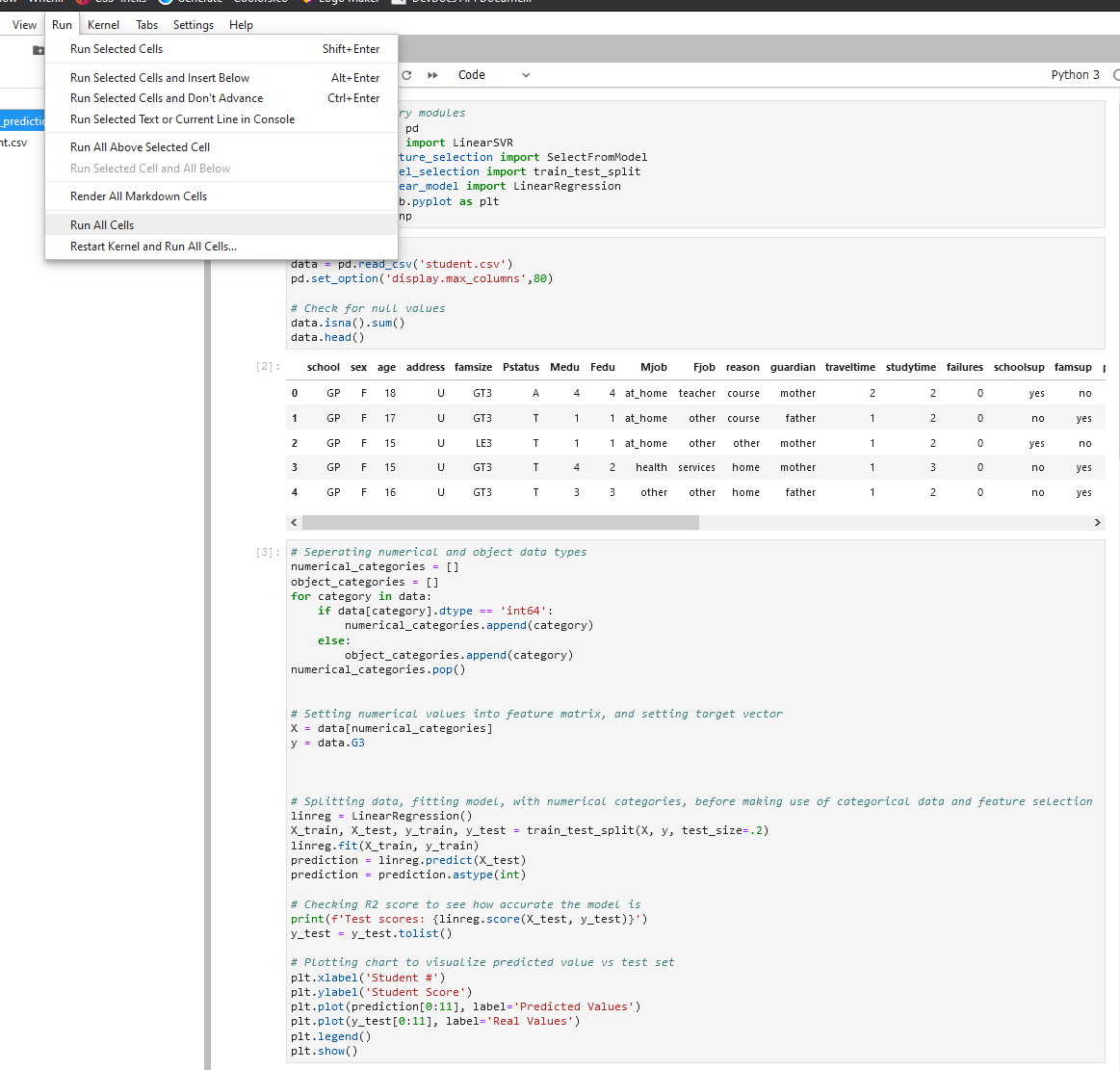Viewport: 1120px width, 1070px height.
Task: Choose Run Selected Text or Current Line in Console
Action: coord(221,119)
